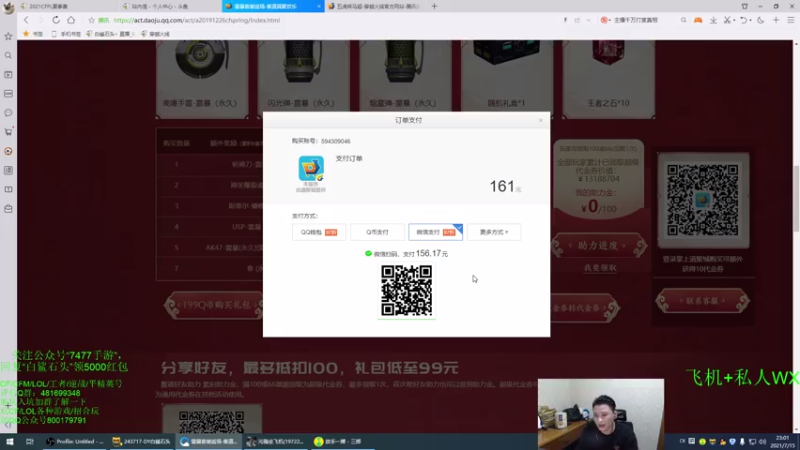The width and height of the screenshot is (800, 450).
Task: Open the 旅手一搏 taskbar app
Action: click(x=343, y=441)
